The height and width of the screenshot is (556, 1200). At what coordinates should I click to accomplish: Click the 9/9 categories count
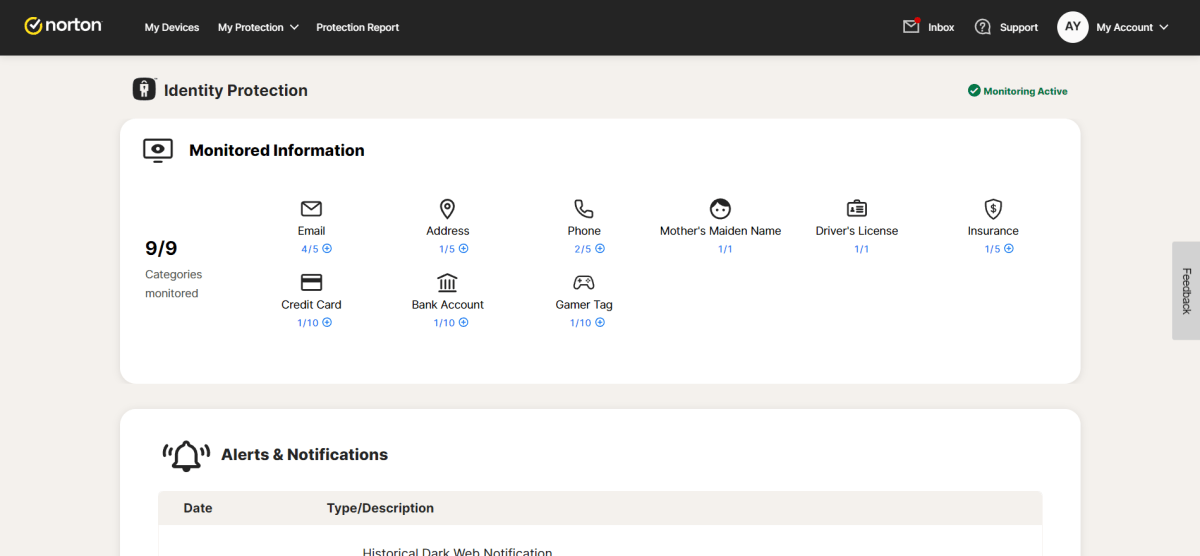161,249
